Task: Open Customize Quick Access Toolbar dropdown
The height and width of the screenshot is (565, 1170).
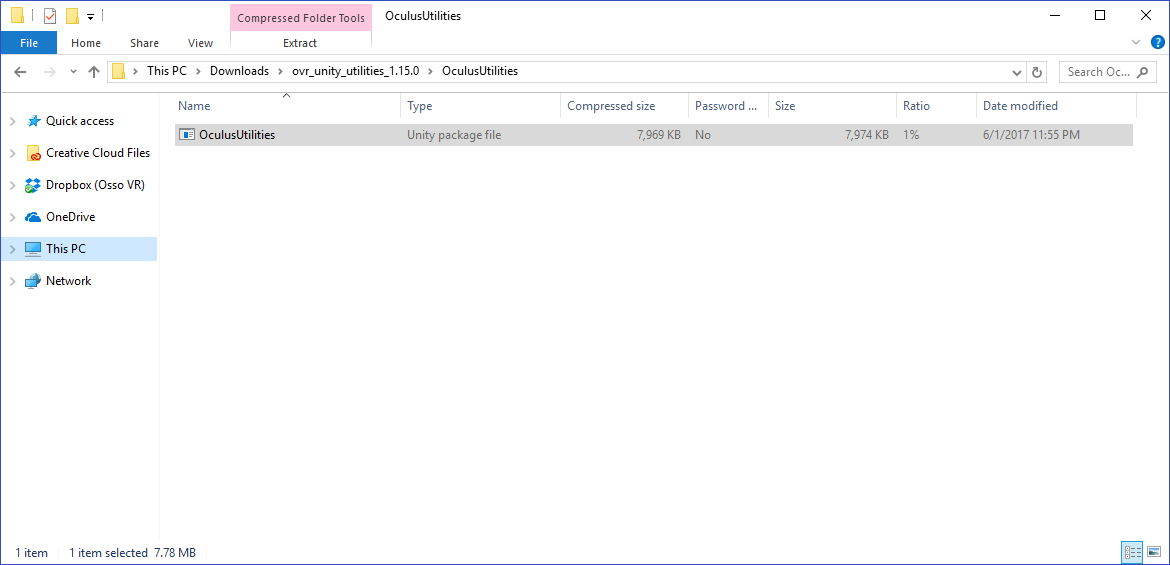Action: pyautogui.click(x=90, y=16)
